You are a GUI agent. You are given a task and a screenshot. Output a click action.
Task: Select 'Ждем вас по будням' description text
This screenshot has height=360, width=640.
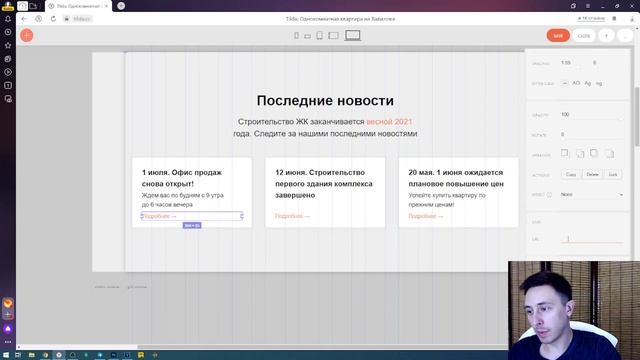tap(182, 200)
